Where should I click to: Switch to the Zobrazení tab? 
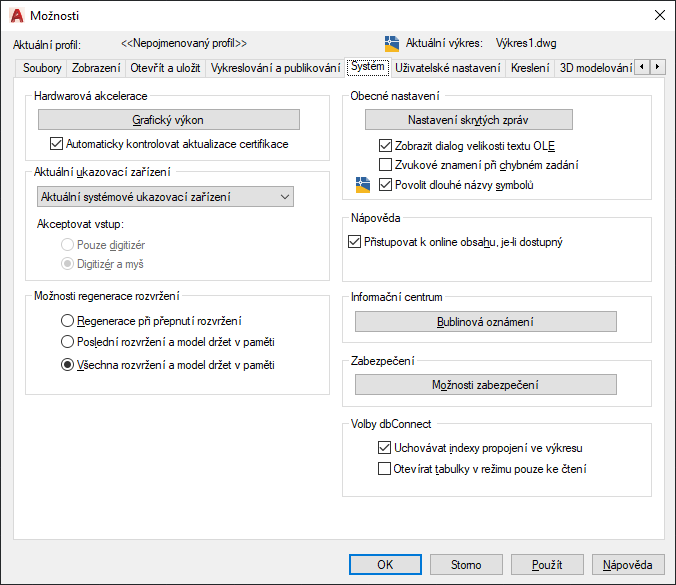coord(96,68)
